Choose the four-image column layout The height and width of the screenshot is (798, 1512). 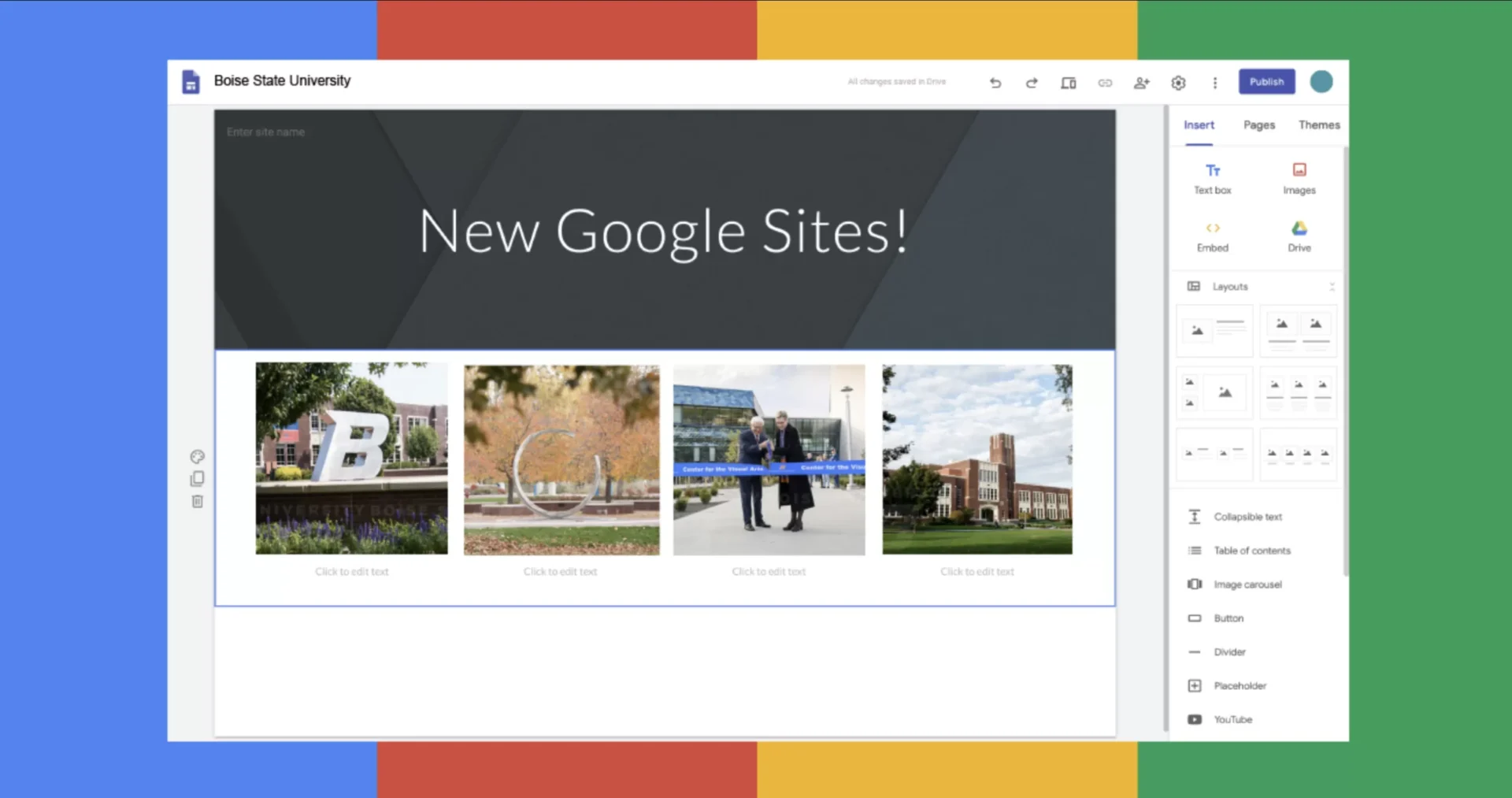1299,454
